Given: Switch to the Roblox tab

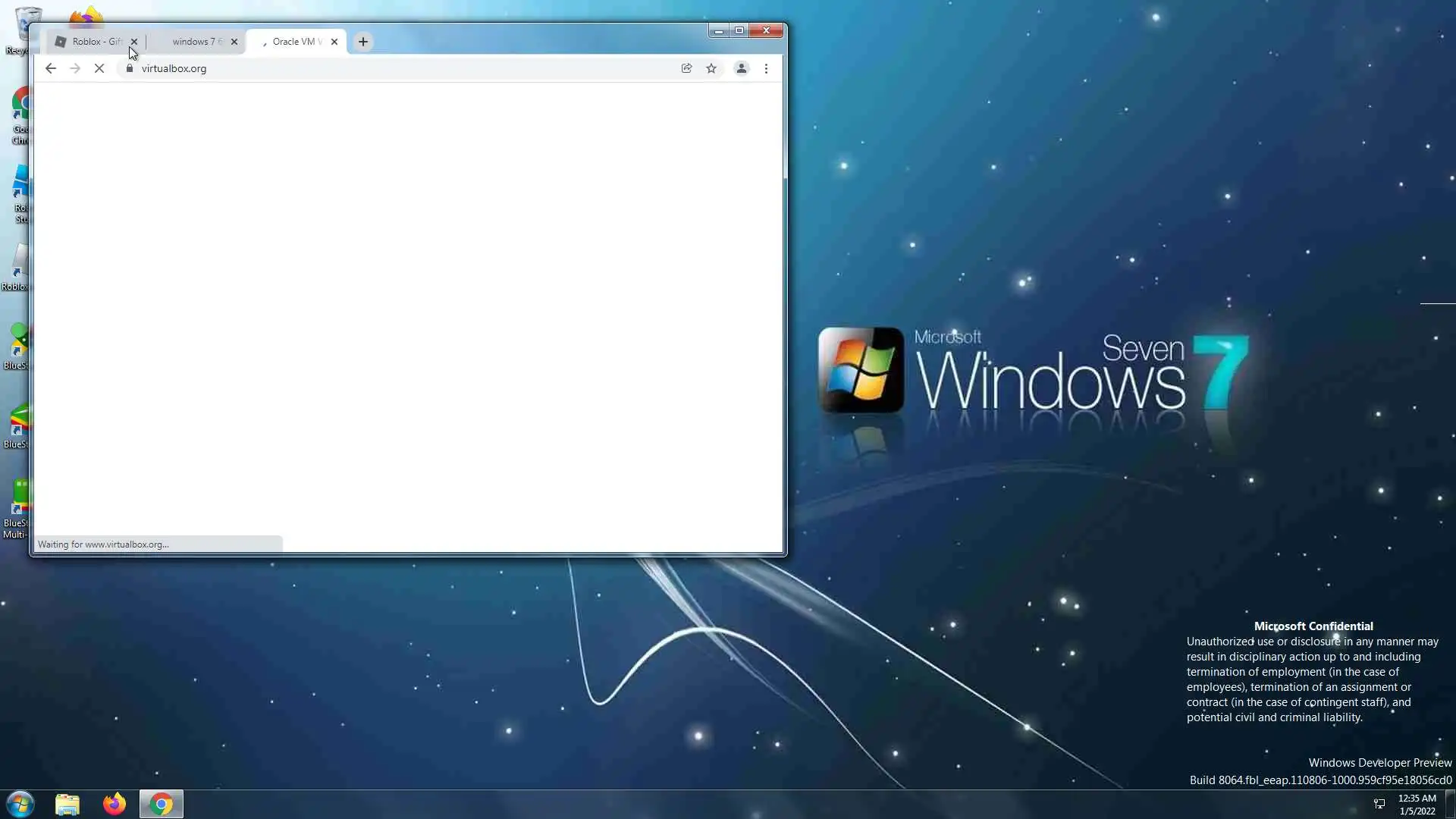Looking at the screenshot, I should click(x=93, y=42).
